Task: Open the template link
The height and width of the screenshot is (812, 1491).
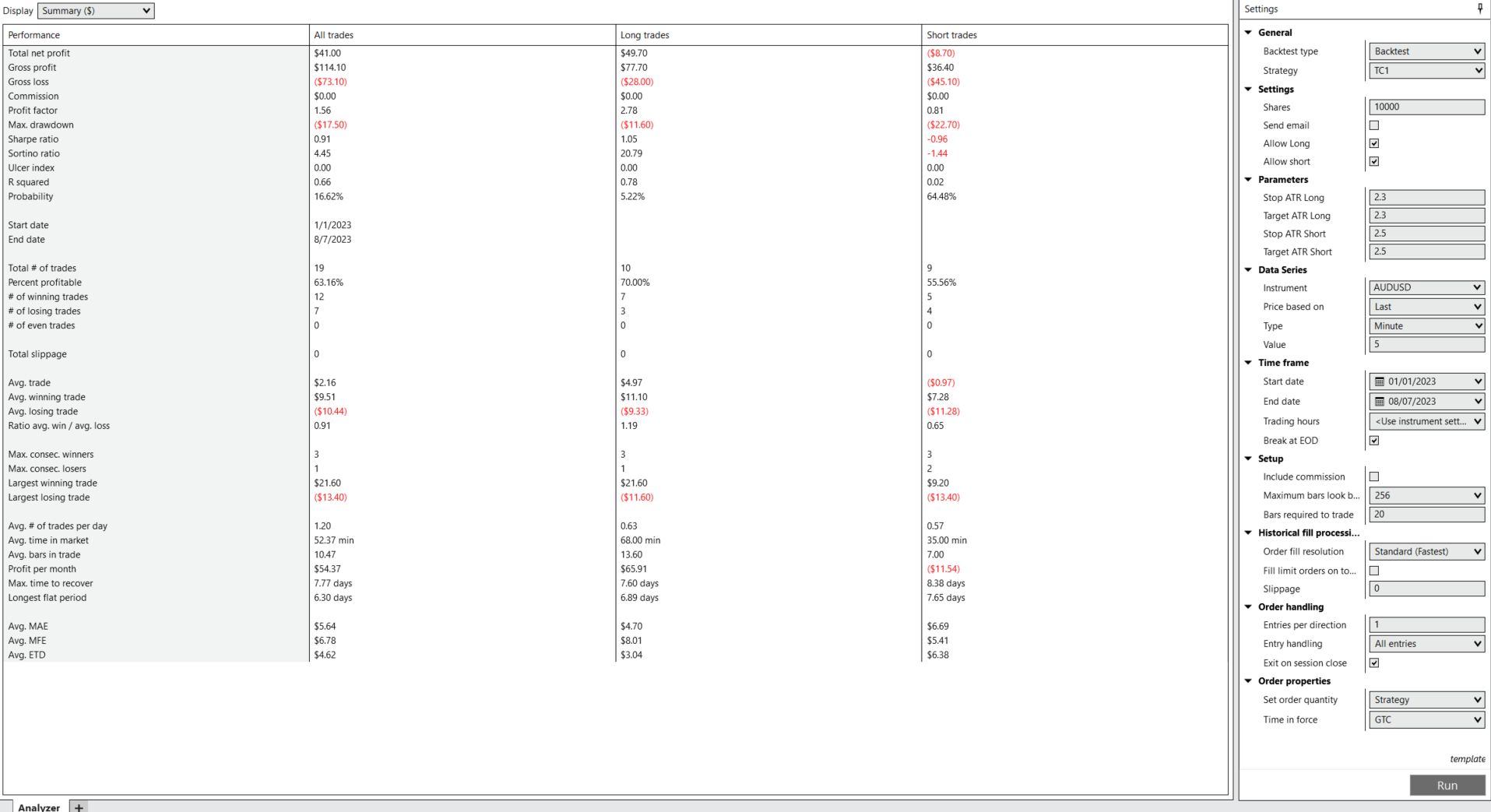Action: point(1467,759)
